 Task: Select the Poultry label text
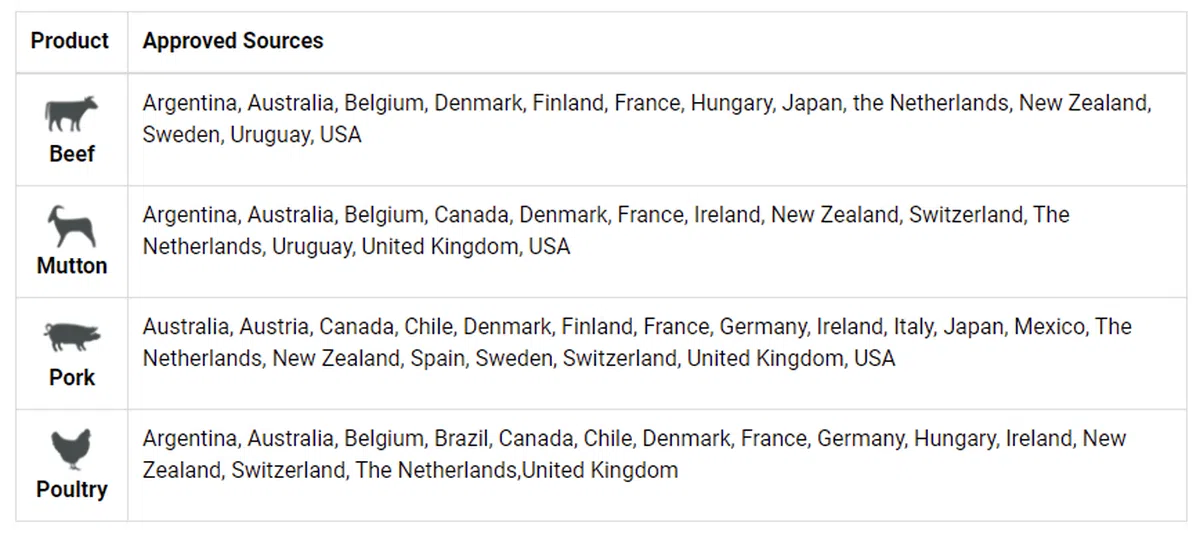(72, 490)
